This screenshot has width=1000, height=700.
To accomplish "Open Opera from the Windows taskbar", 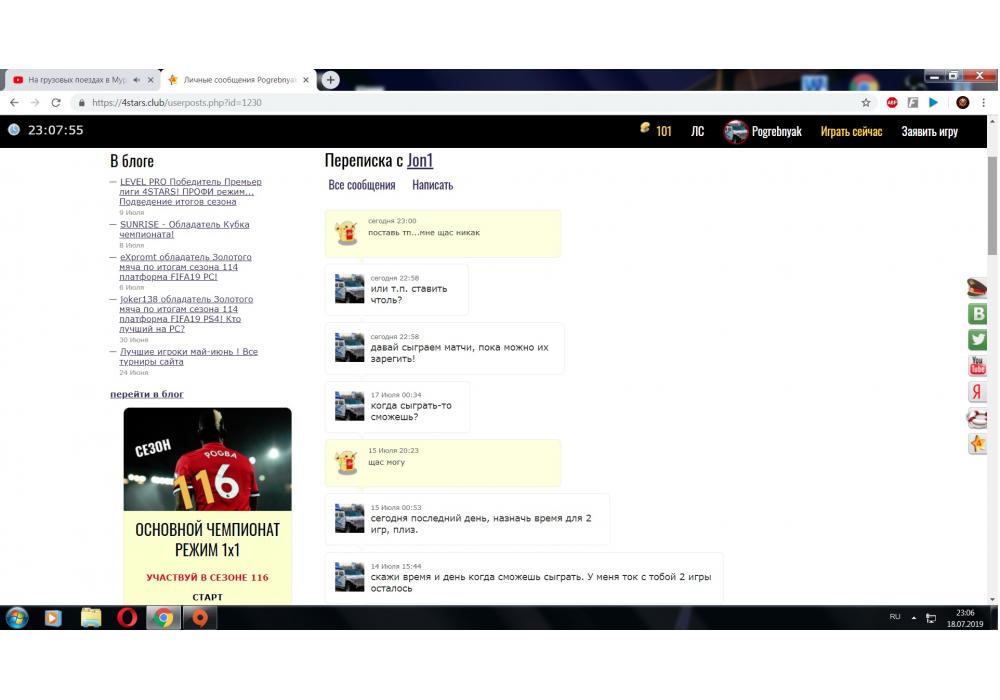I will (x=127, y=618).
